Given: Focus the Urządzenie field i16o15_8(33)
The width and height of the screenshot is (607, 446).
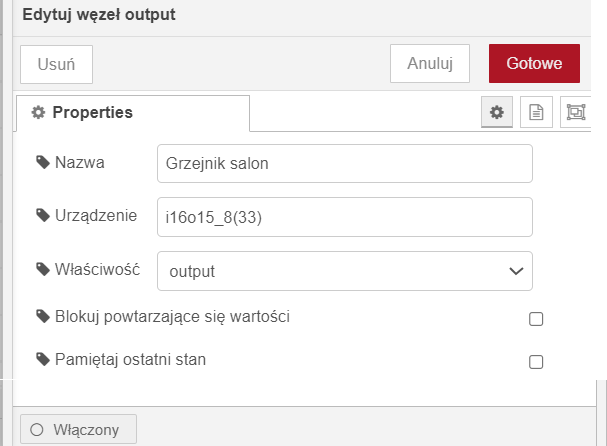Looking at the screenshot, I should click(x=345, y=217).
